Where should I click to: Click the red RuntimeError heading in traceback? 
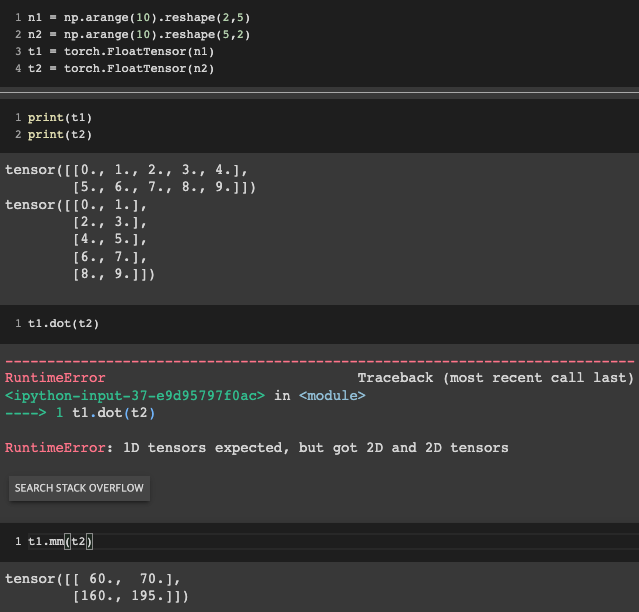55,378
